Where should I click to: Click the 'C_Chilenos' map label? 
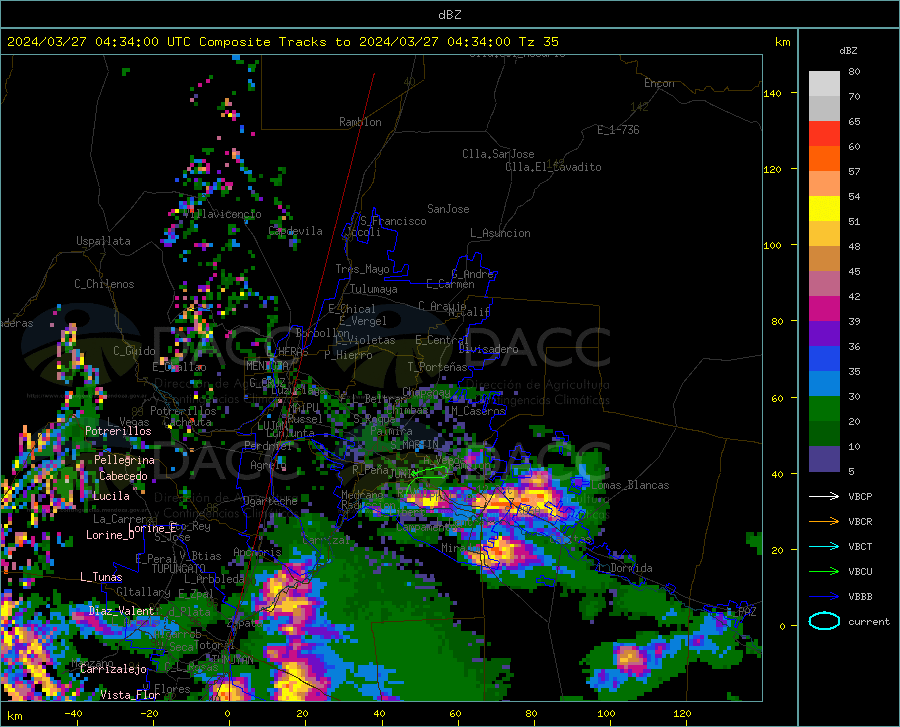(x=104, y=284)
